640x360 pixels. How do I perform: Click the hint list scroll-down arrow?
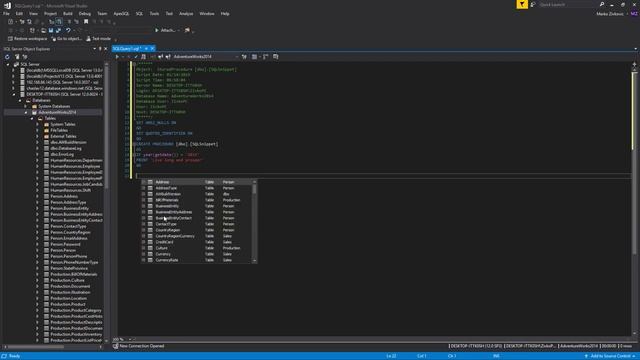click(255, 260)
